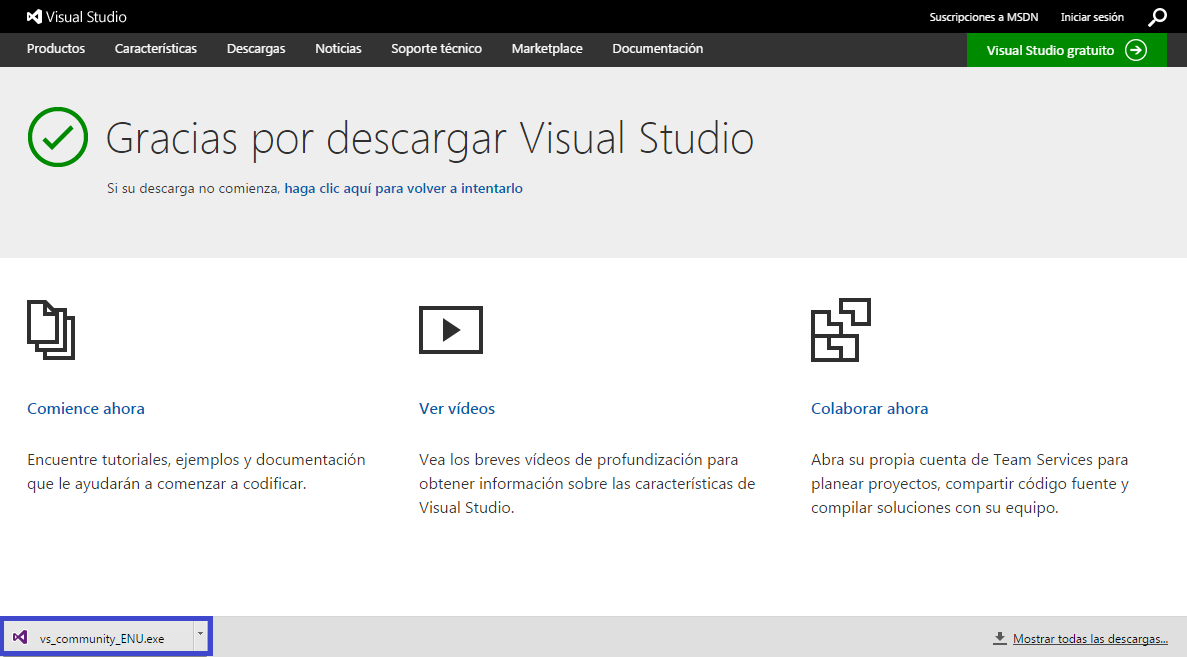Navigate to Marketplace
The height and width of the screenshot is (657, 1187).
pos(547,48)
